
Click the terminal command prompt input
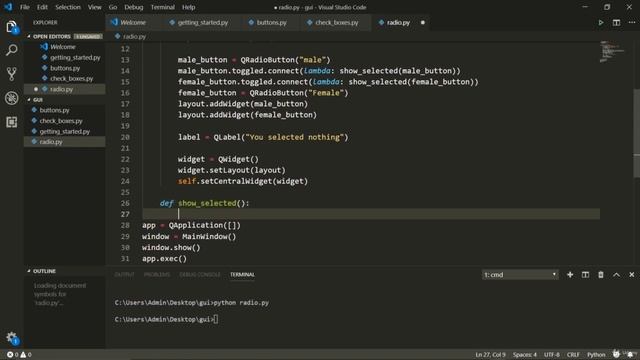coord(216,319)
